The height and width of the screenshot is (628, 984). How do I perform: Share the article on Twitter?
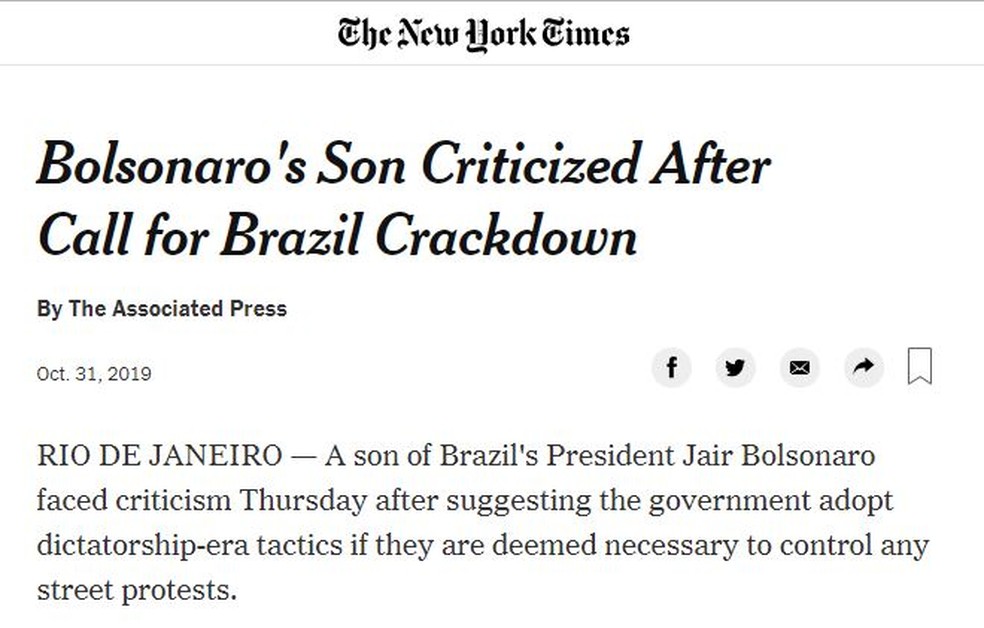point(735,367)
